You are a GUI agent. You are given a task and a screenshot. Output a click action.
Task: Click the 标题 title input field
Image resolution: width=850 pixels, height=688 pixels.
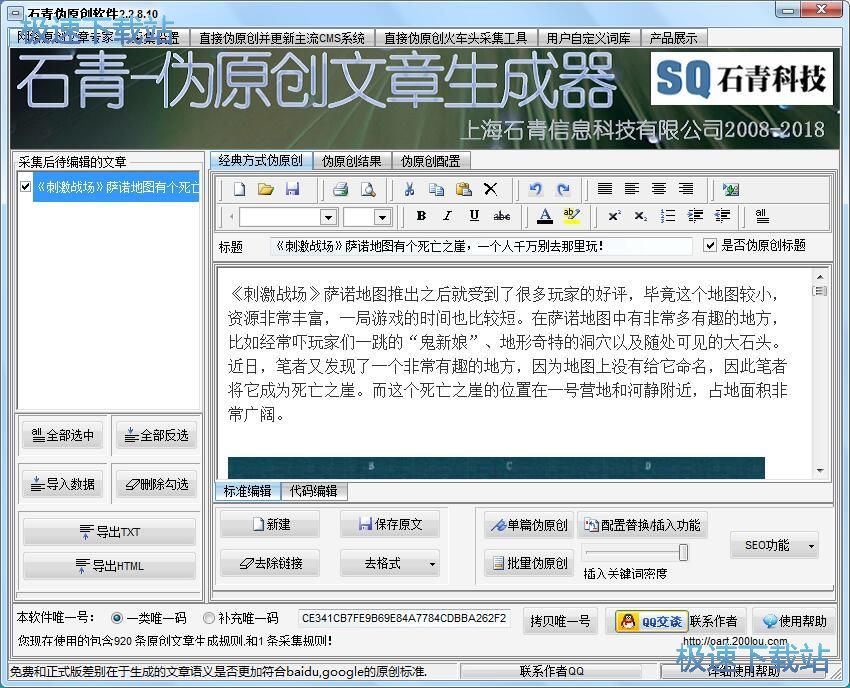point(481,246)
